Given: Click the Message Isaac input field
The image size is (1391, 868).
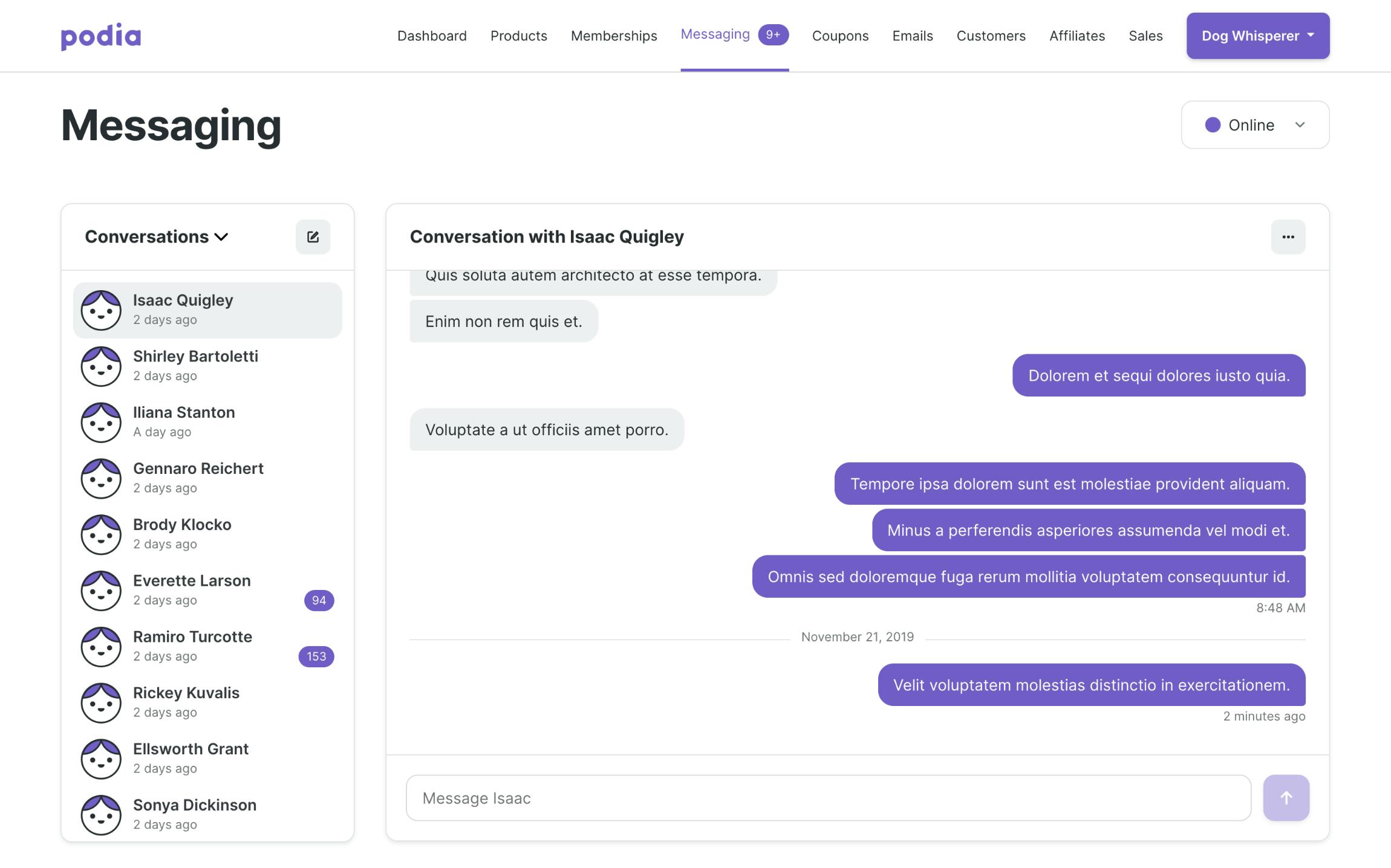Looking at the screenshot, I should click(x=829, y=798).
